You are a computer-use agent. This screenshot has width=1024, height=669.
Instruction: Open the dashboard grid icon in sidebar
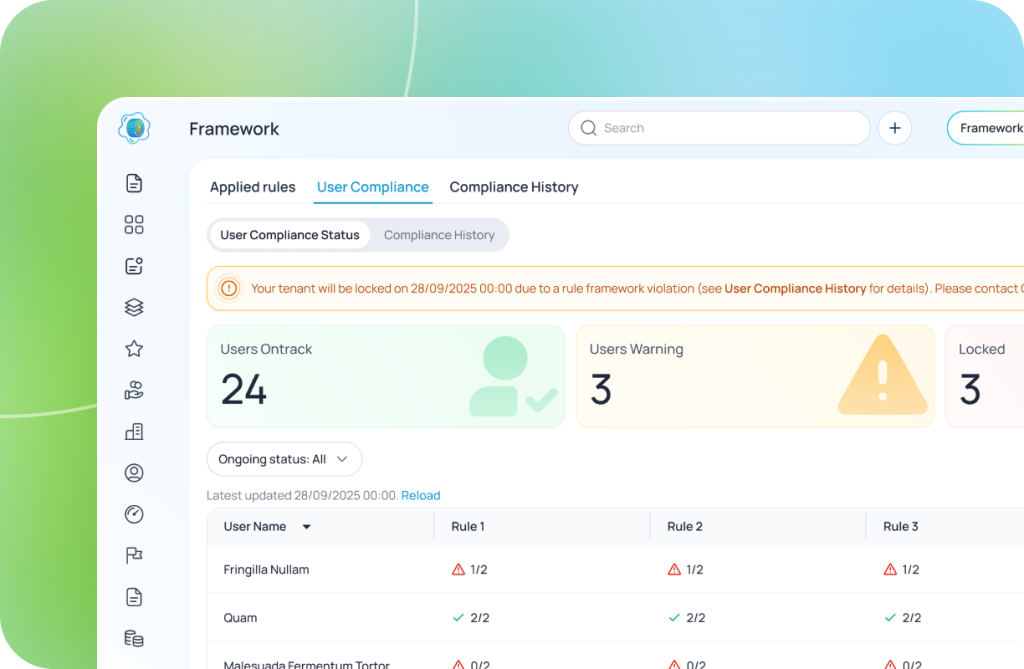pos(134,225)
